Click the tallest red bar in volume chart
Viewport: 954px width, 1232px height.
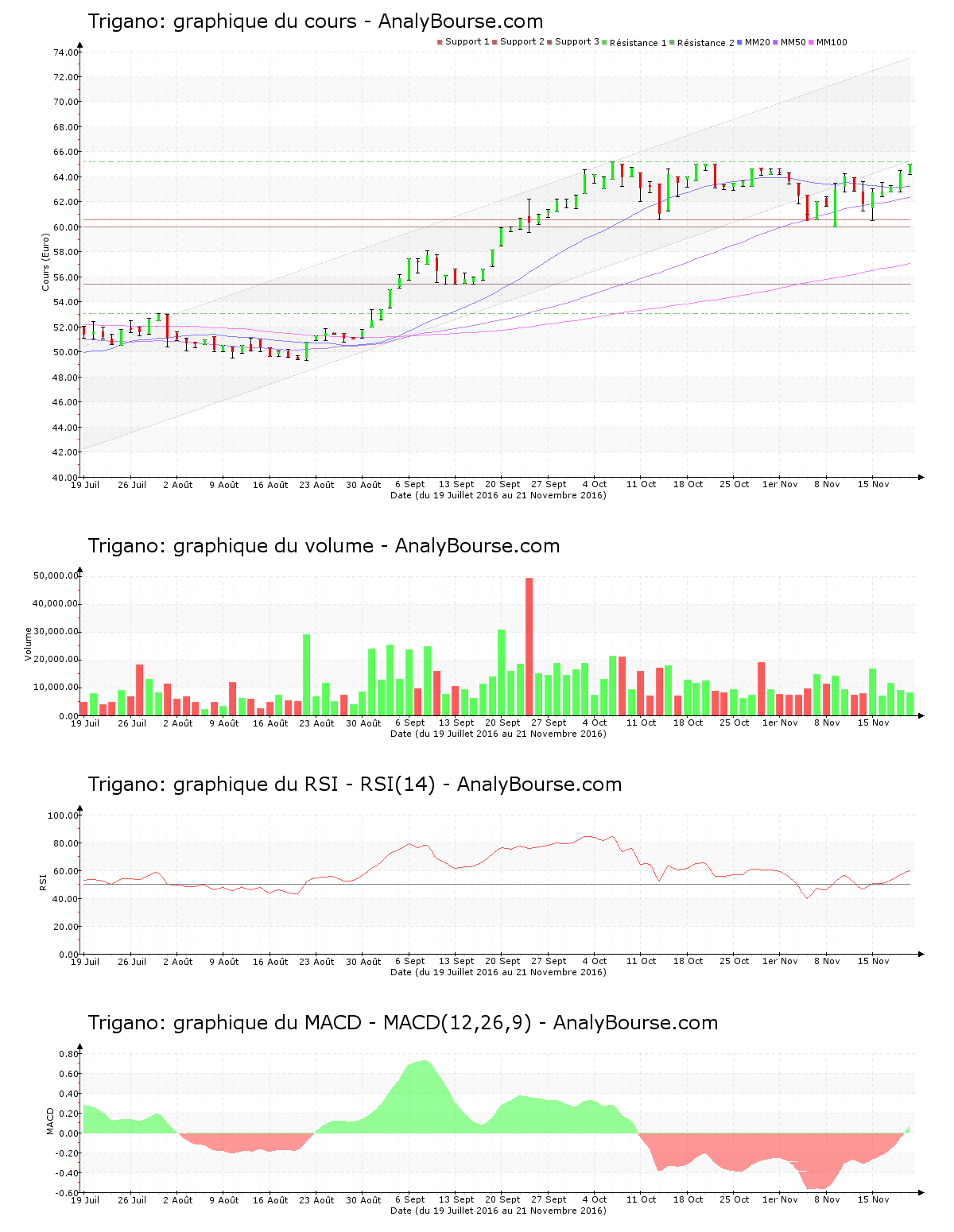pos(529,645)
